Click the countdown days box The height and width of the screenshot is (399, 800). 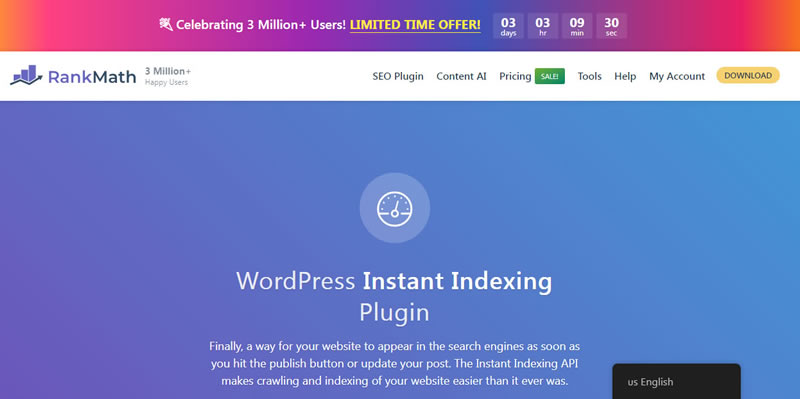(508, 26)
